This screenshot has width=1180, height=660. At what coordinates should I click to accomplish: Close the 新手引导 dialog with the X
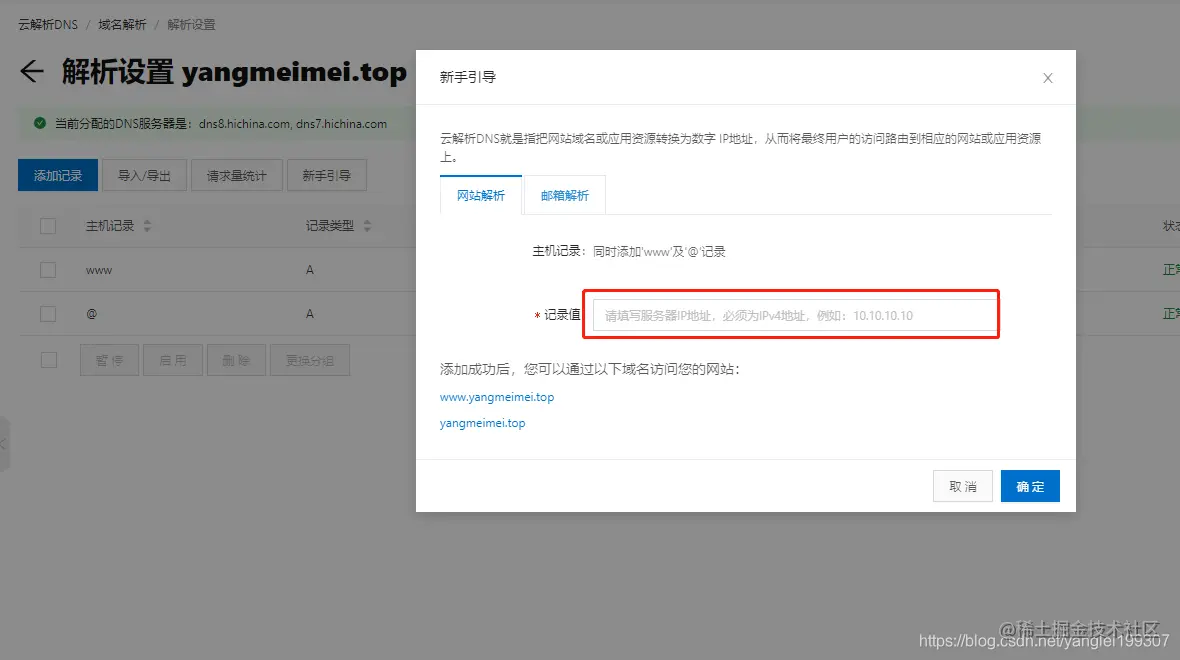1047,77
